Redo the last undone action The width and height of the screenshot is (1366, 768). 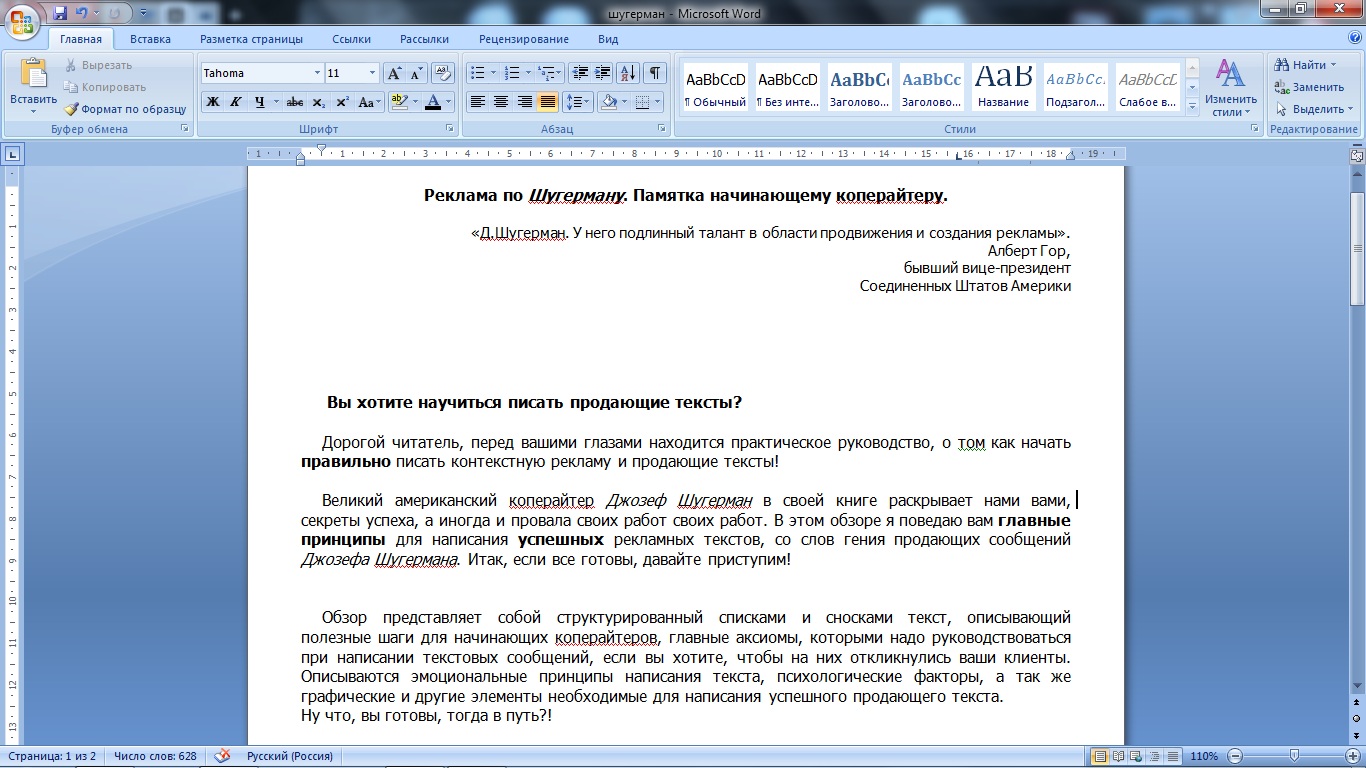(116, 13)
